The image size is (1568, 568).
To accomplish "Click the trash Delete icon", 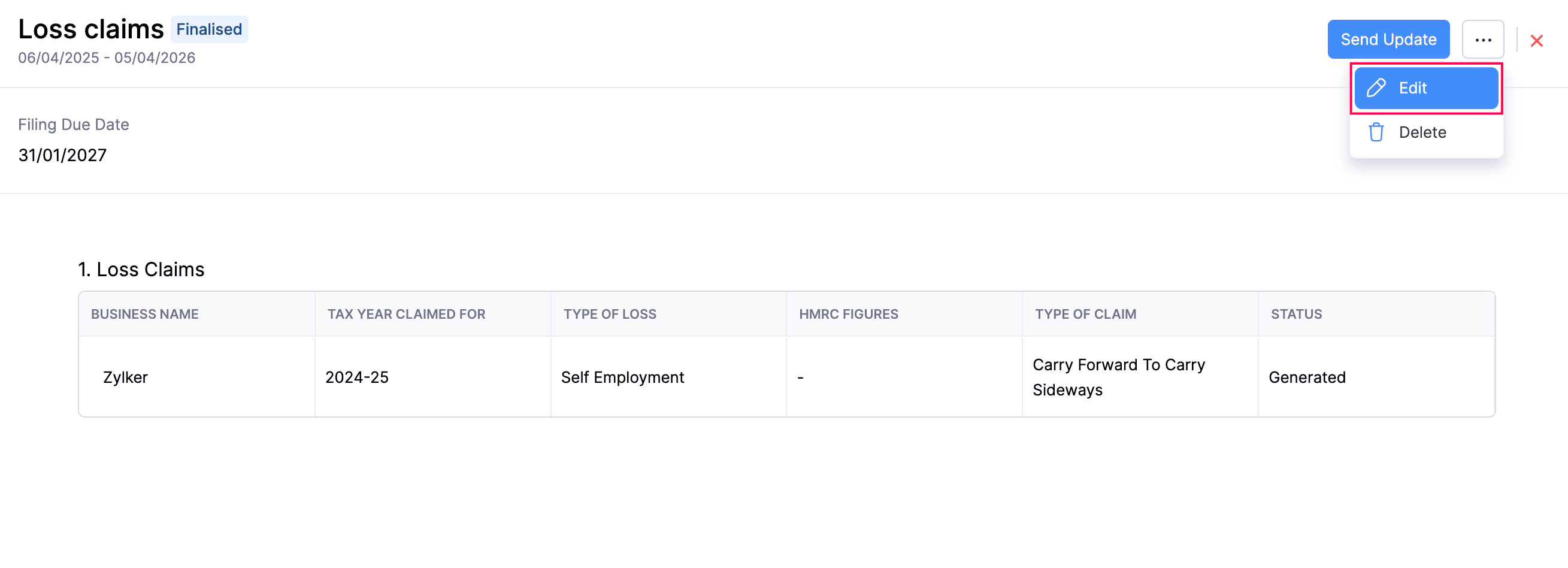I will pos(1376,132).
